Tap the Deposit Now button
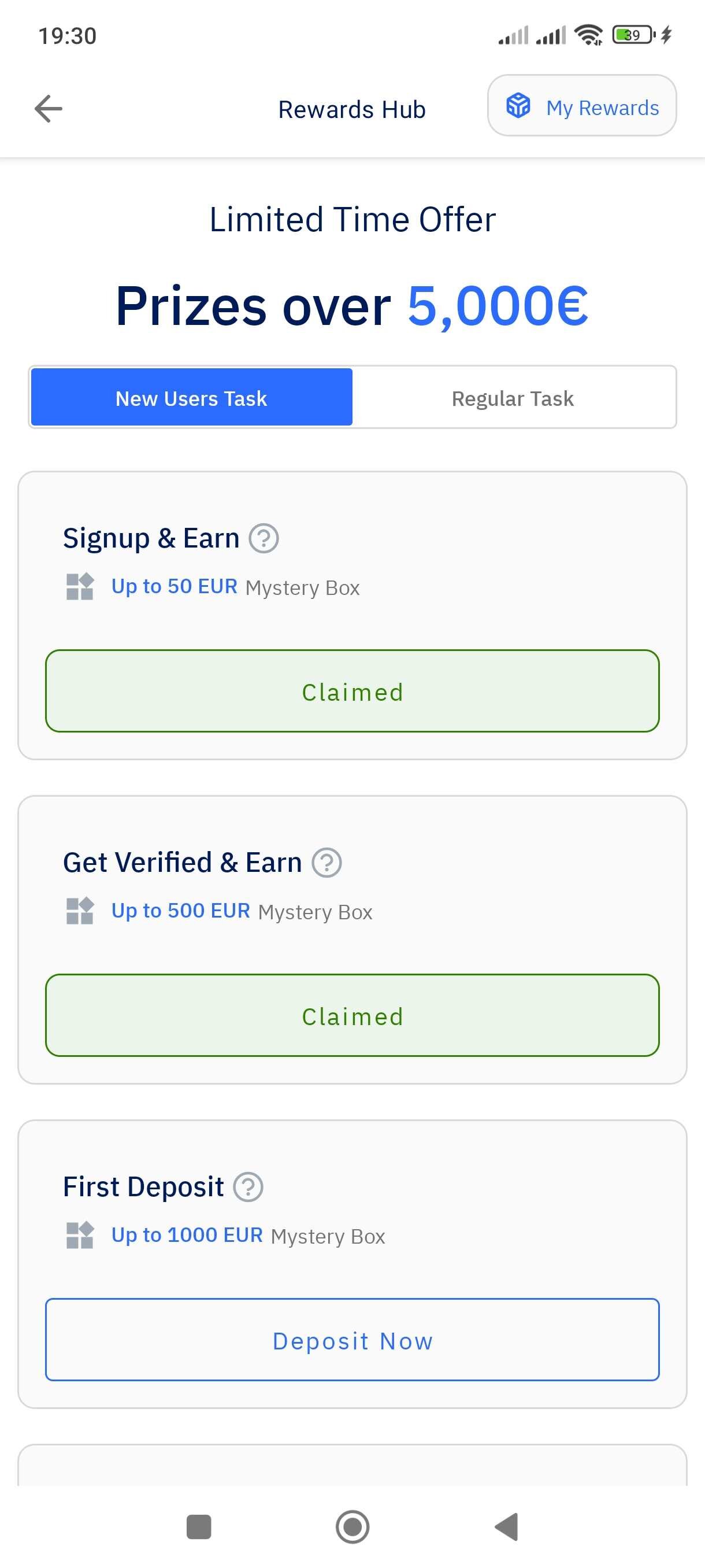705x1568 pixels. pyautogui.click(x=353, y=1340)
